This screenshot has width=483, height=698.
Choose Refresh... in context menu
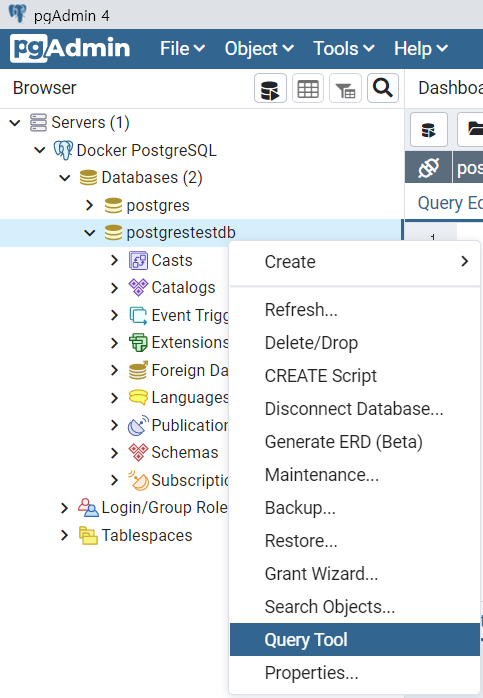click(355, 310)
